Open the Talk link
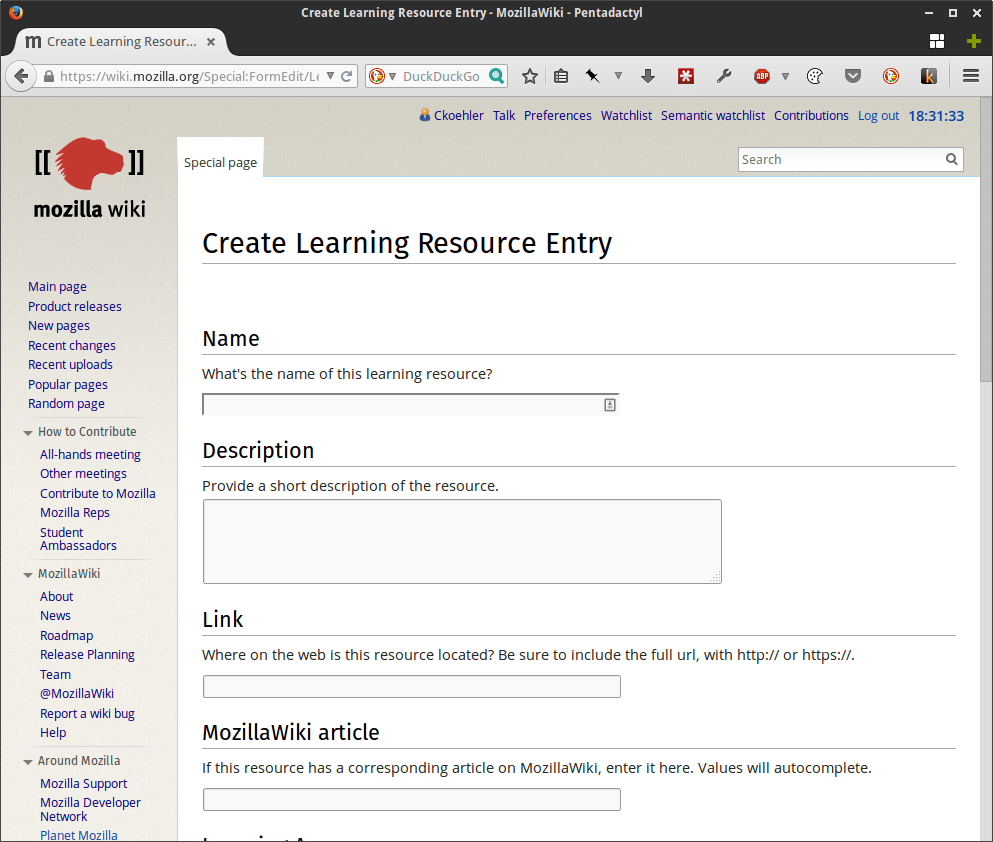This screenshot has width=993, height=842. click(504, 116)
